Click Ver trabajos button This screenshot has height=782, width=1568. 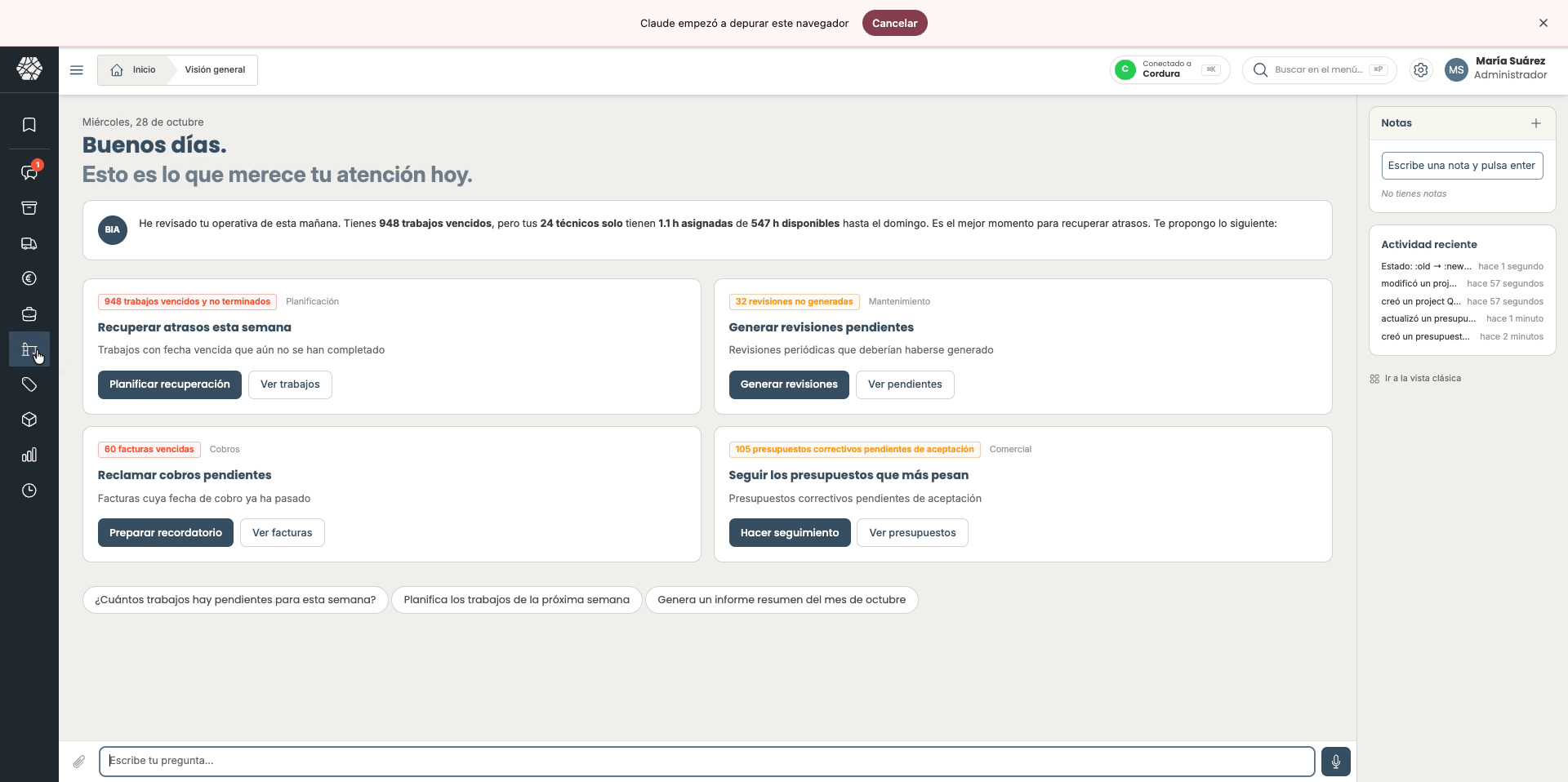(290, 384)
